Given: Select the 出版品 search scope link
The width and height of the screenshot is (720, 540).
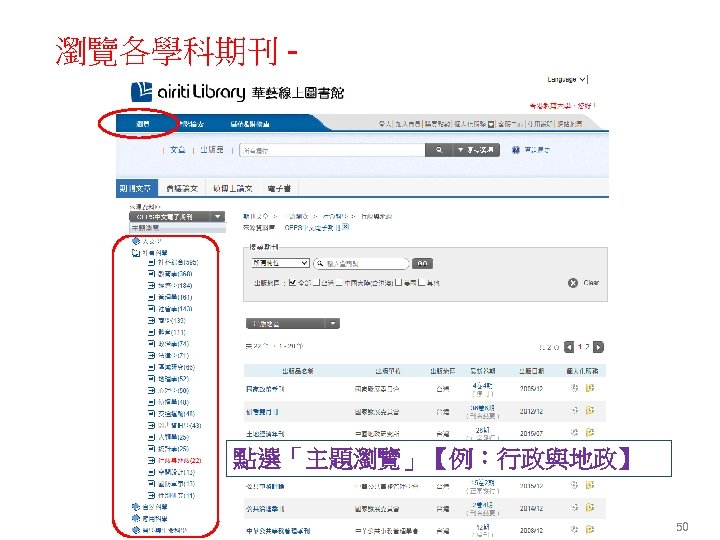Looking at the screenshot, I should (212, 150).
